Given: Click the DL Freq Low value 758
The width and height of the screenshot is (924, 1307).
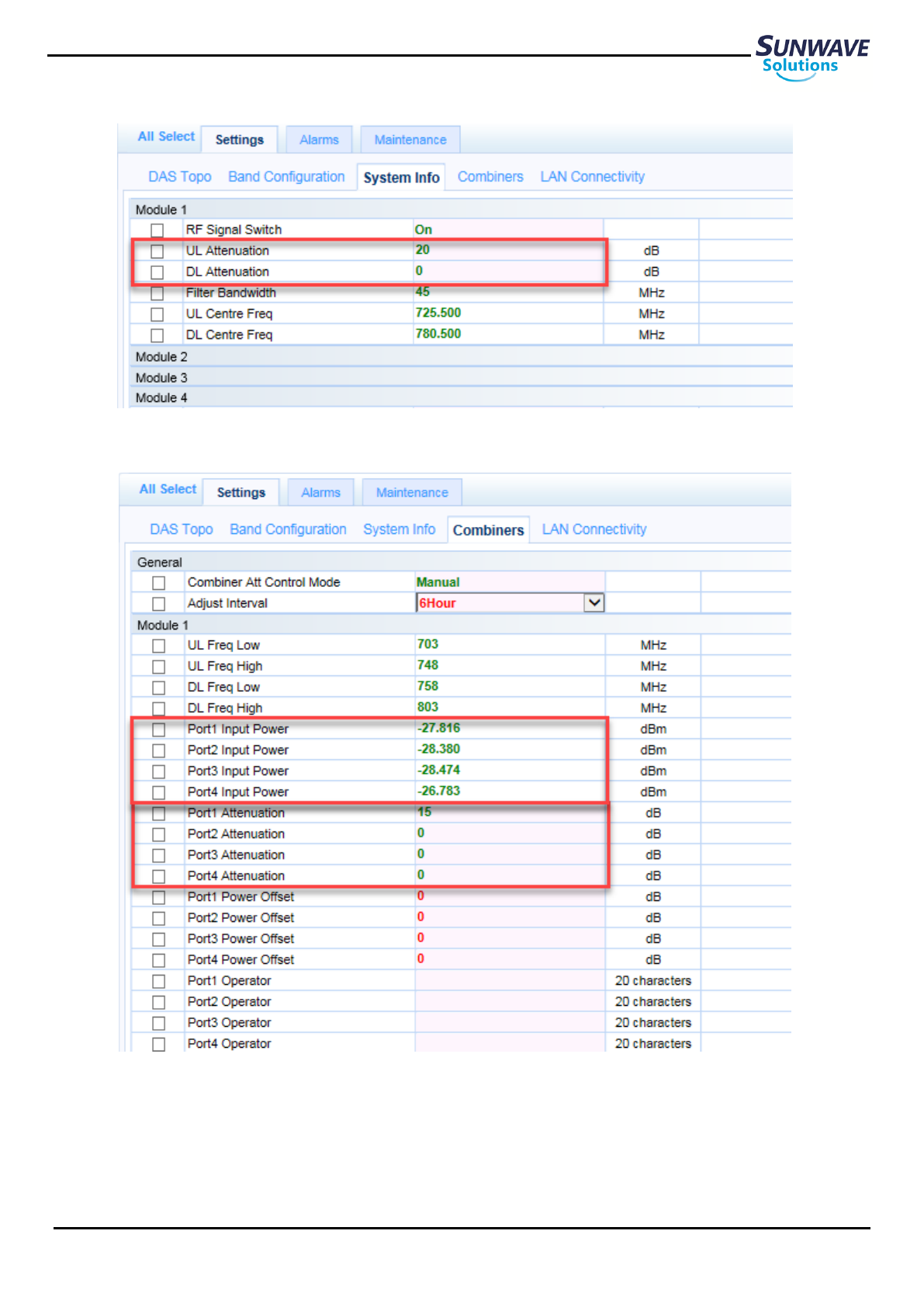Looking at the screenshot, I should click(x=427, y=686).
